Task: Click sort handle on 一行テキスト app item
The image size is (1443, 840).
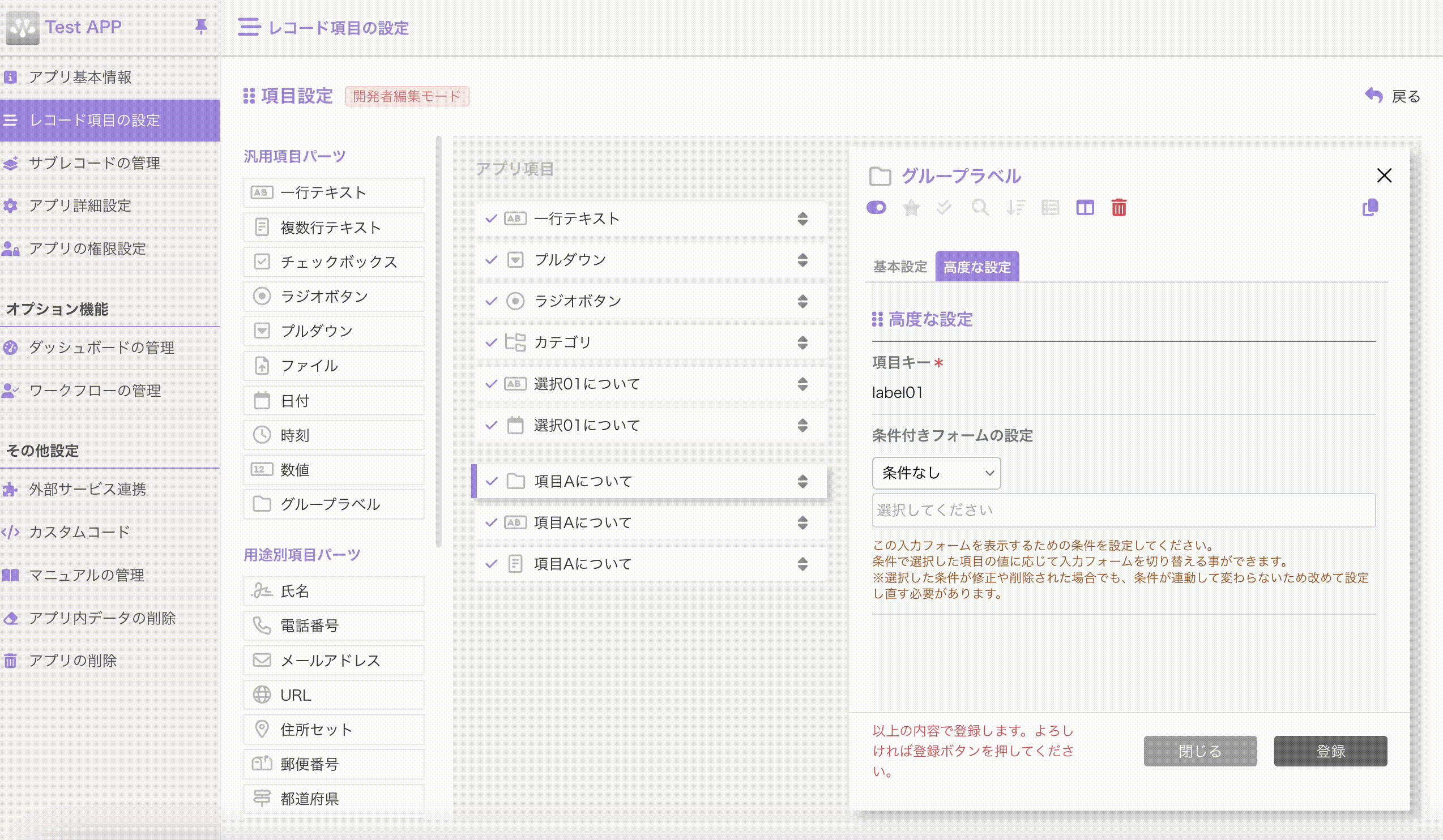Action: (802, 218)
